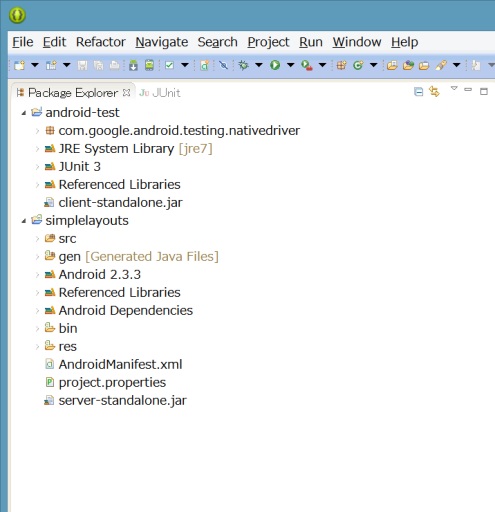Open Package Explorer view menu triangle

click(x=454, y=89)
